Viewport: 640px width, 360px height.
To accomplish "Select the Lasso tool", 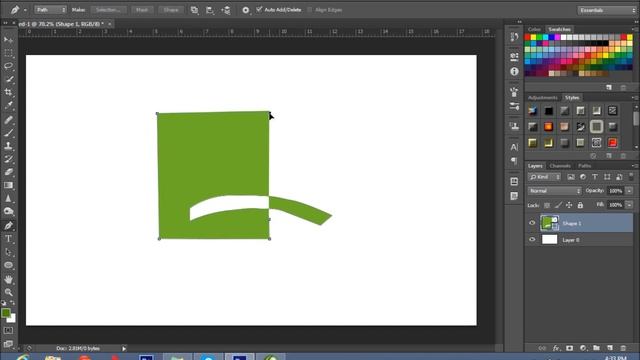I will tap(8, 66).
